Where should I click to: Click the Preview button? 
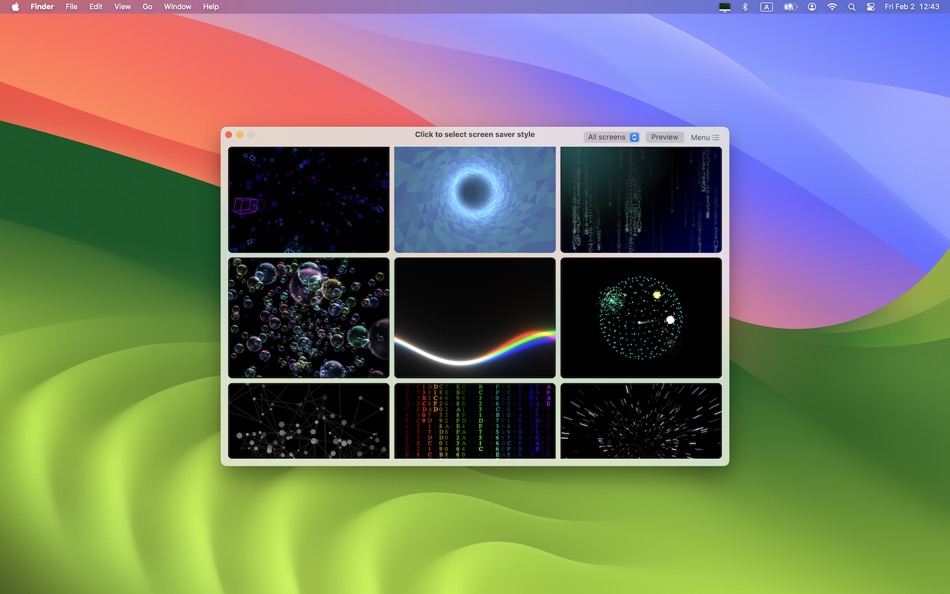pos(665,137)
